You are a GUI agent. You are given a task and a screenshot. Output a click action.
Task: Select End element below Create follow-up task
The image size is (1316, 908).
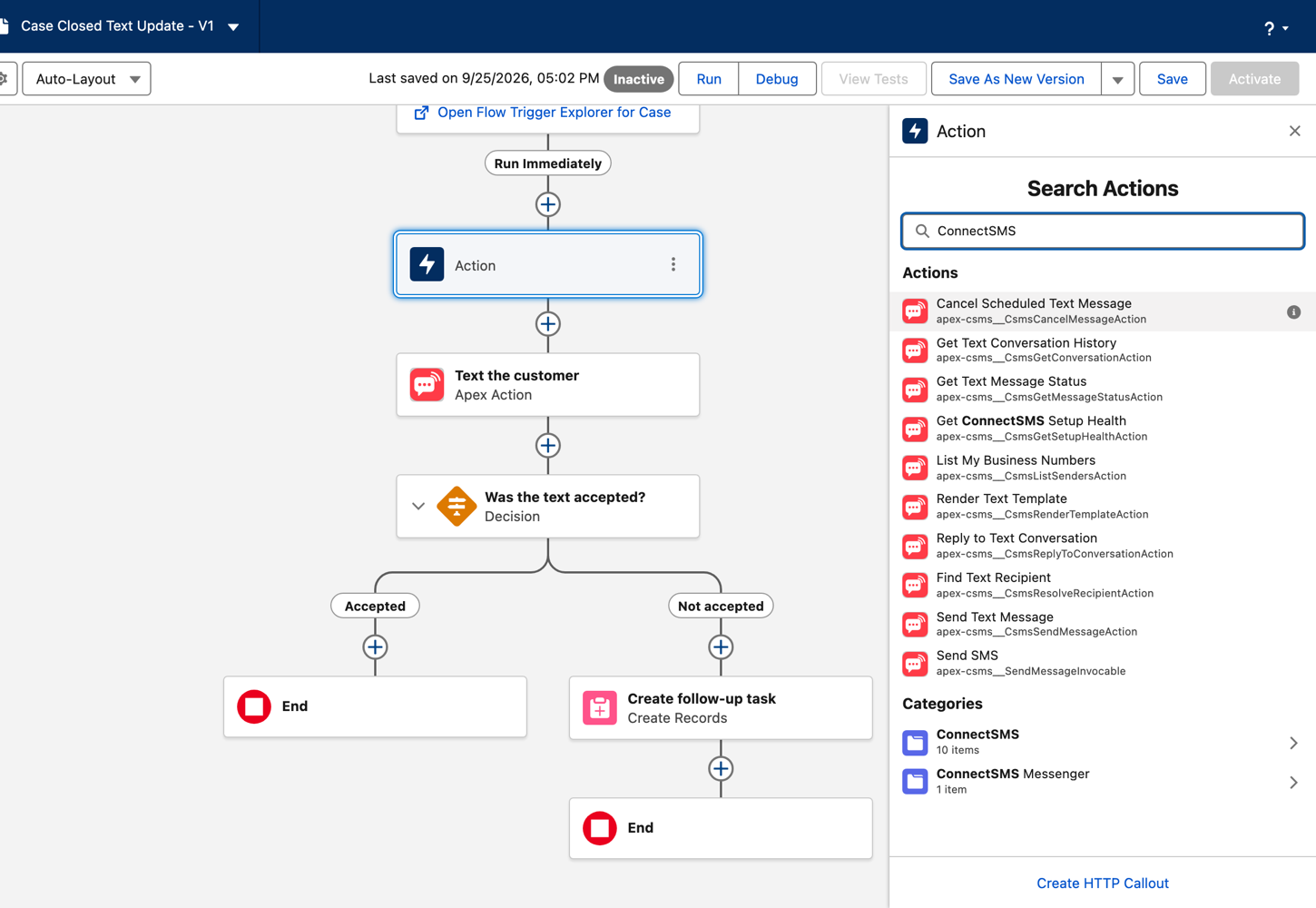(721, 828)
